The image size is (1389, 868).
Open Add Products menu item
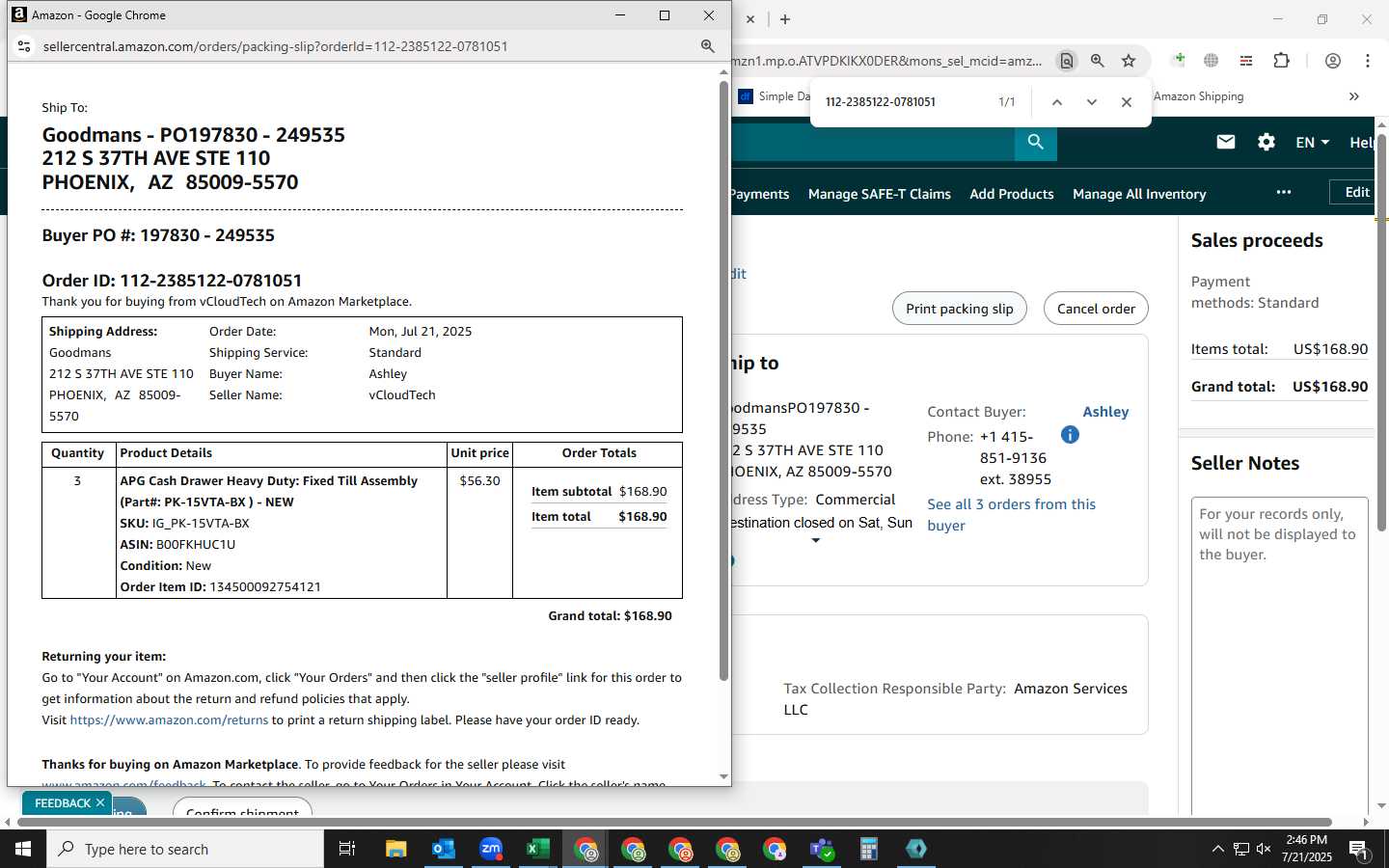[1012, 194]
